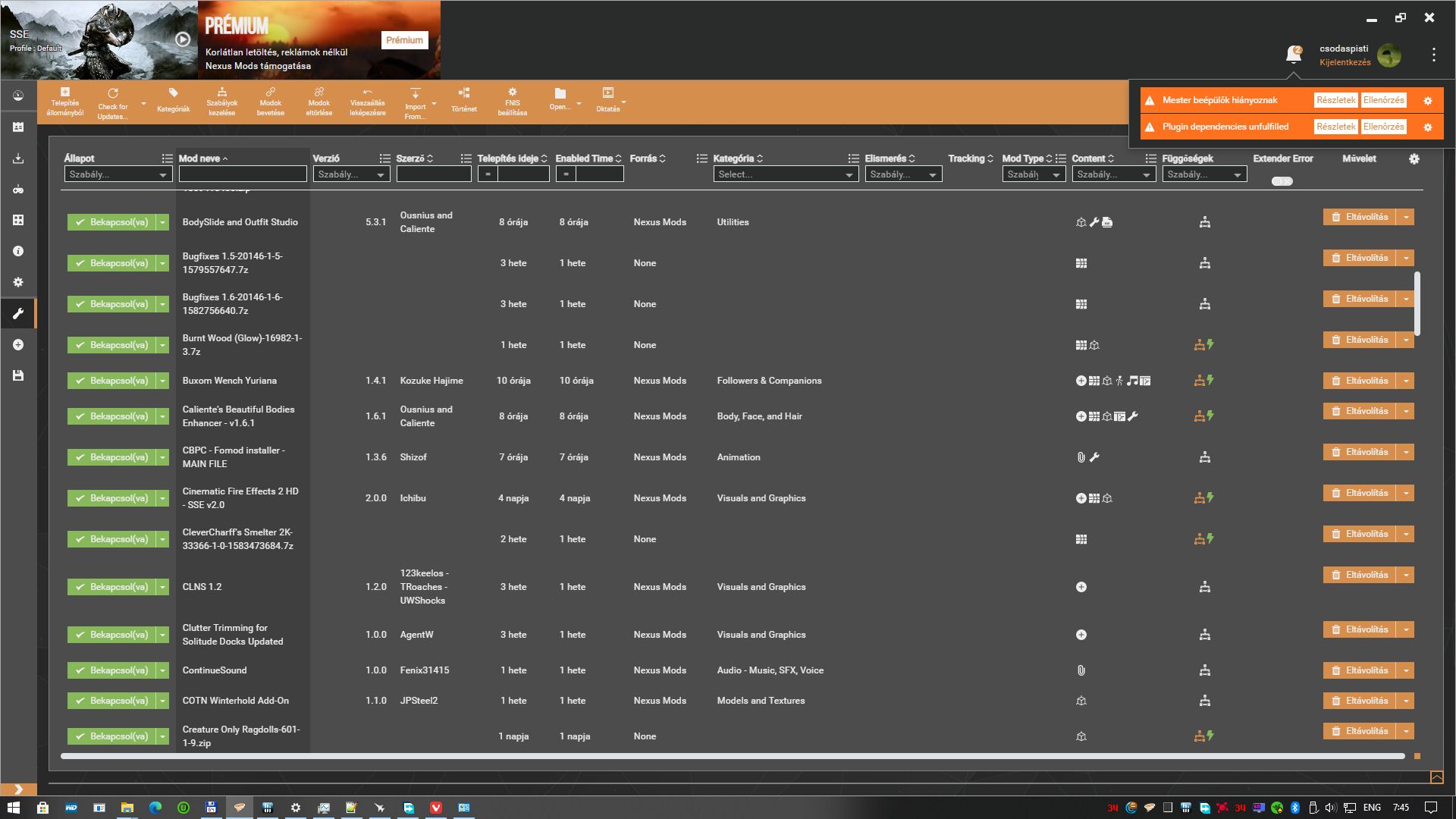Open Save Games disk icon in sidebar
Viewport: 1456px width, 819px height.
pyautogui.click(x=18, y=375)
